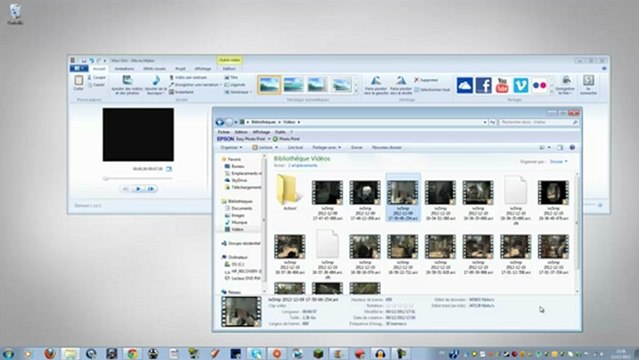Viewport: 639px width, 360px height.
Task: Open Enregistrer le film dropdown
Action: (x=566, y=86)
